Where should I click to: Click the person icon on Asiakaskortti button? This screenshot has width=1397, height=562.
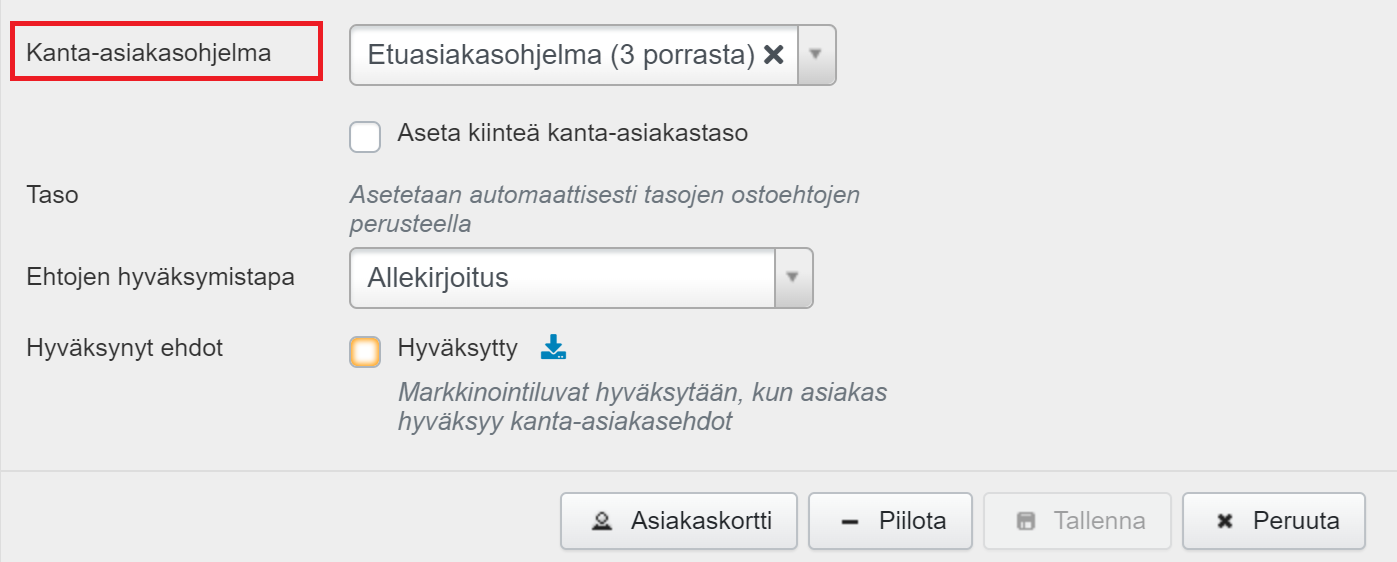coord(602,521)
